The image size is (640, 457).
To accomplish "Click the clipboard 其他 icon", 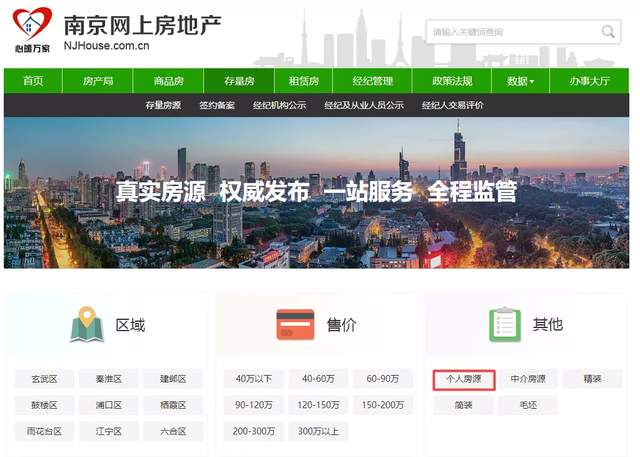I will [x=505, y=324].
